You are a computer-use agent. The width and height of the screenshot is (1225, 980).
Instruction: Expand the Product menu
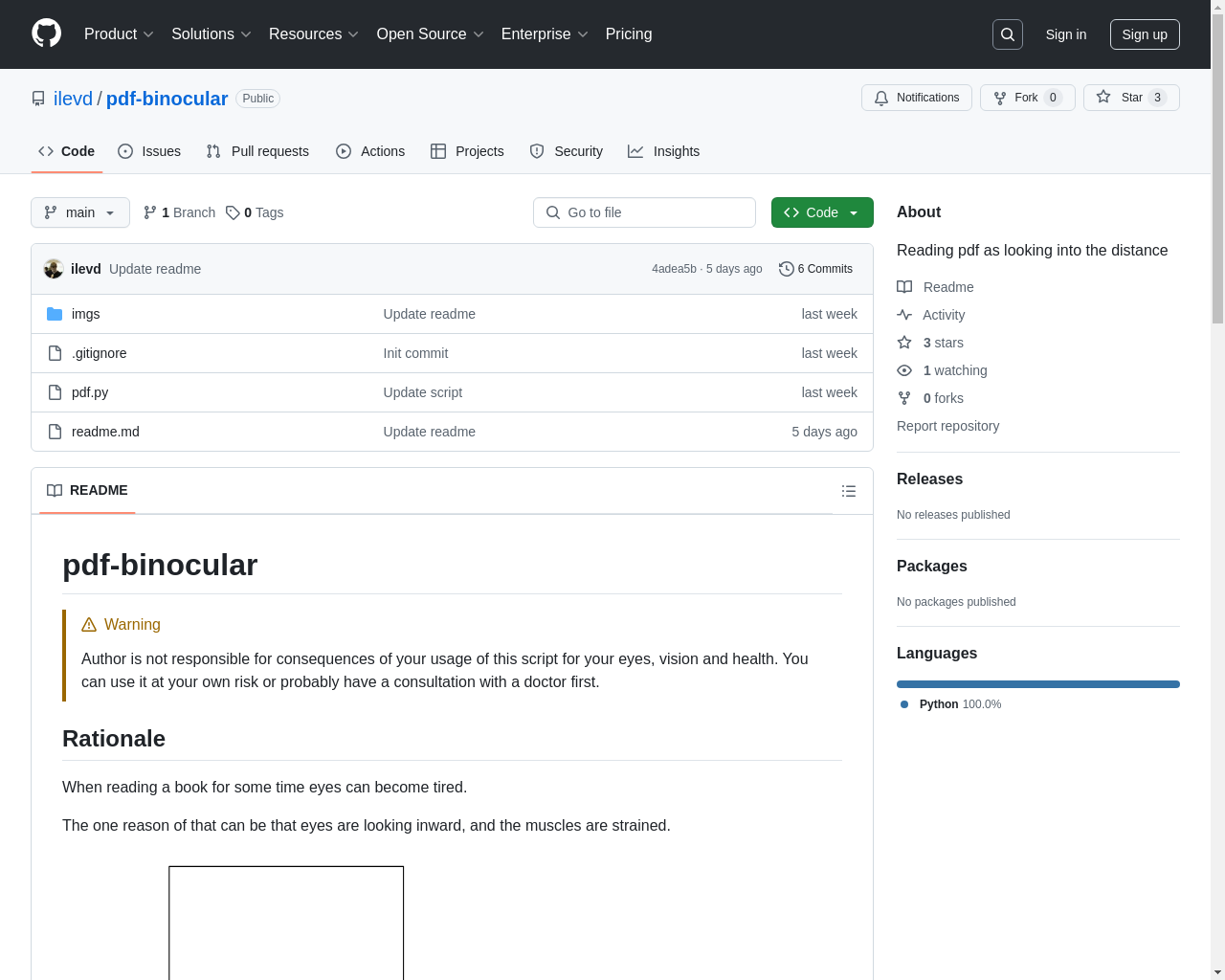119,34
